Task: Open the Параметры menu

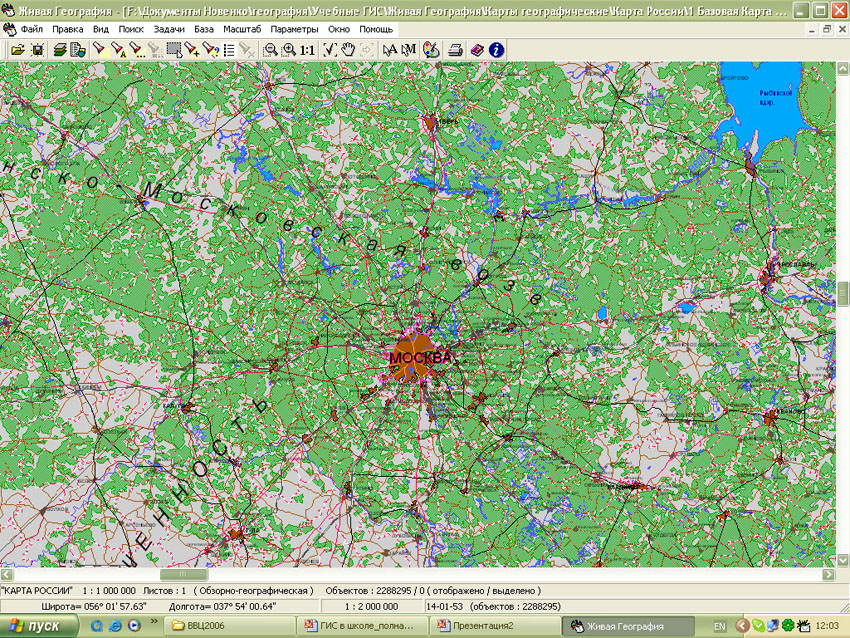Action: [x=294, y=29]
